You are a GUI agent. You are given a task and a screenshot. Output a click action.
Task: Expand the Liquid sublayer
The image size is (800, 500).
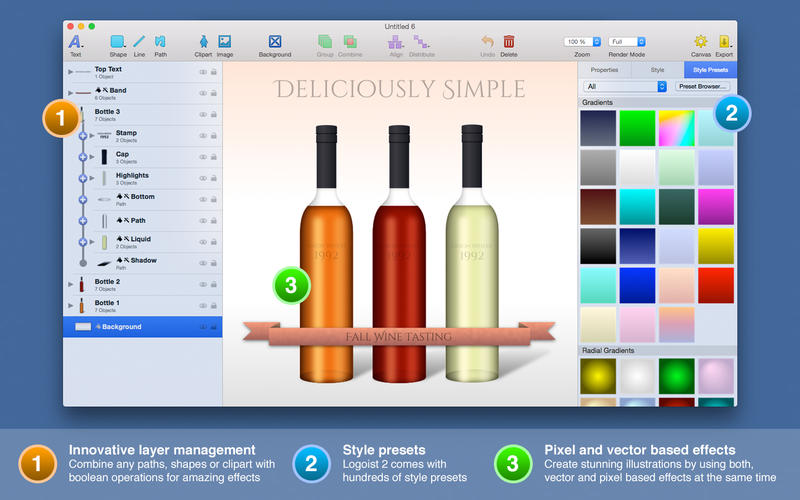tap(92, 242)
